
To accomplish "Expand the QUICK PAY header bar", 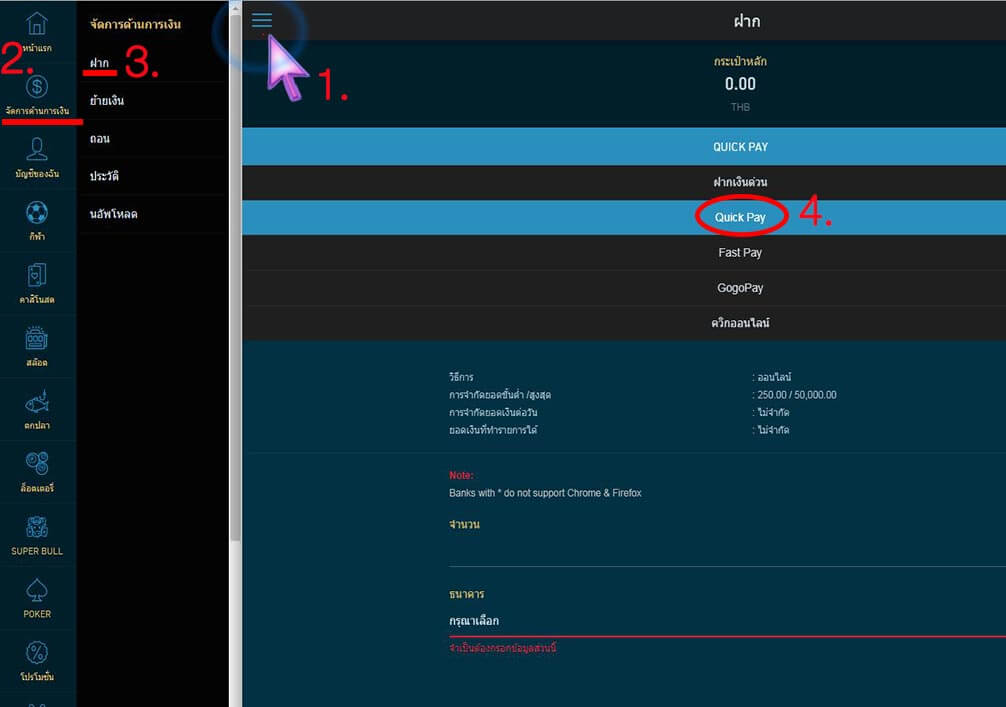I will pos(624,147).
